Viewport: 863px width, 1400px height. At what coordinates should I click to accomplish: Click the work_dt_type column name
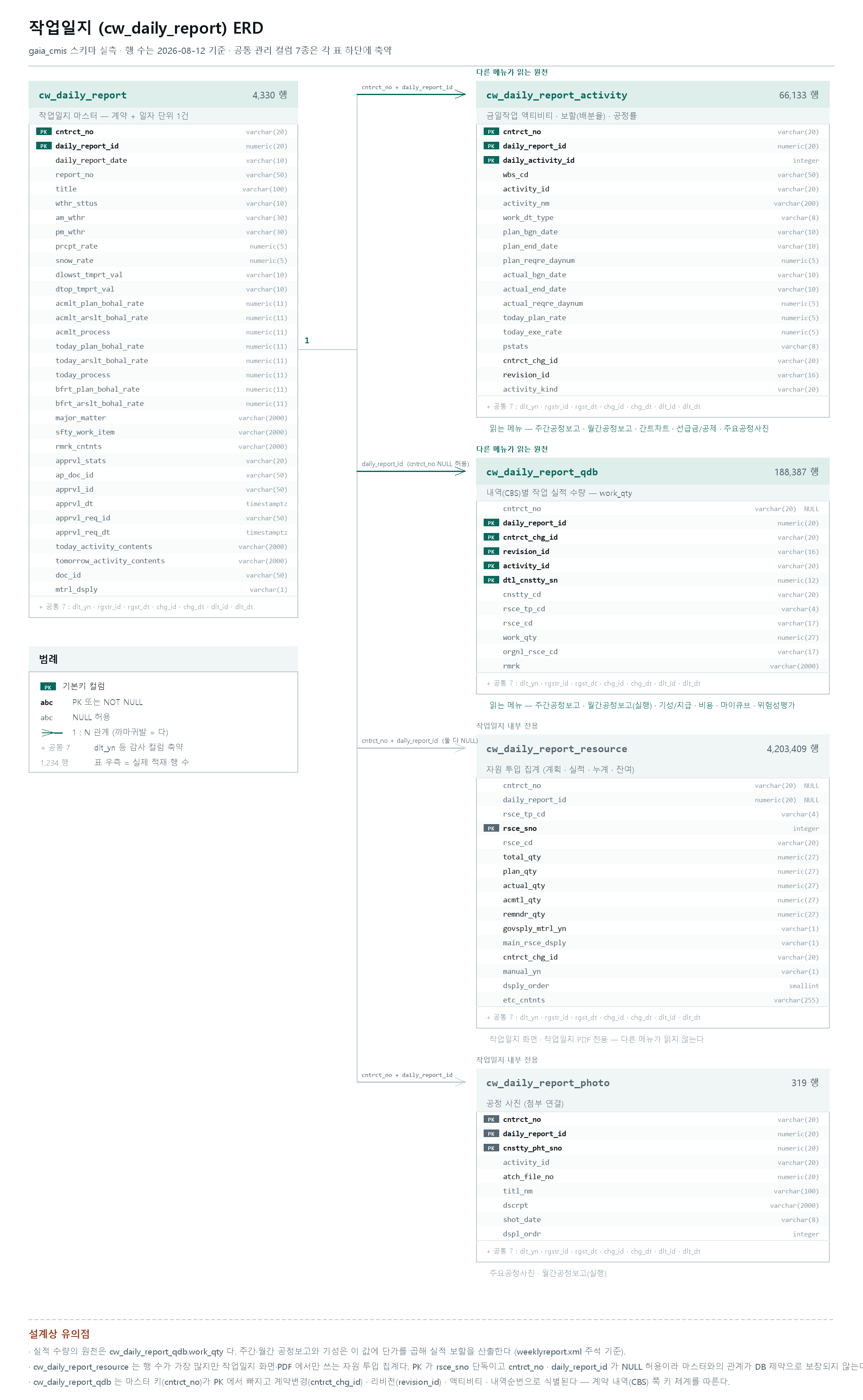click(x=528, y=217)
